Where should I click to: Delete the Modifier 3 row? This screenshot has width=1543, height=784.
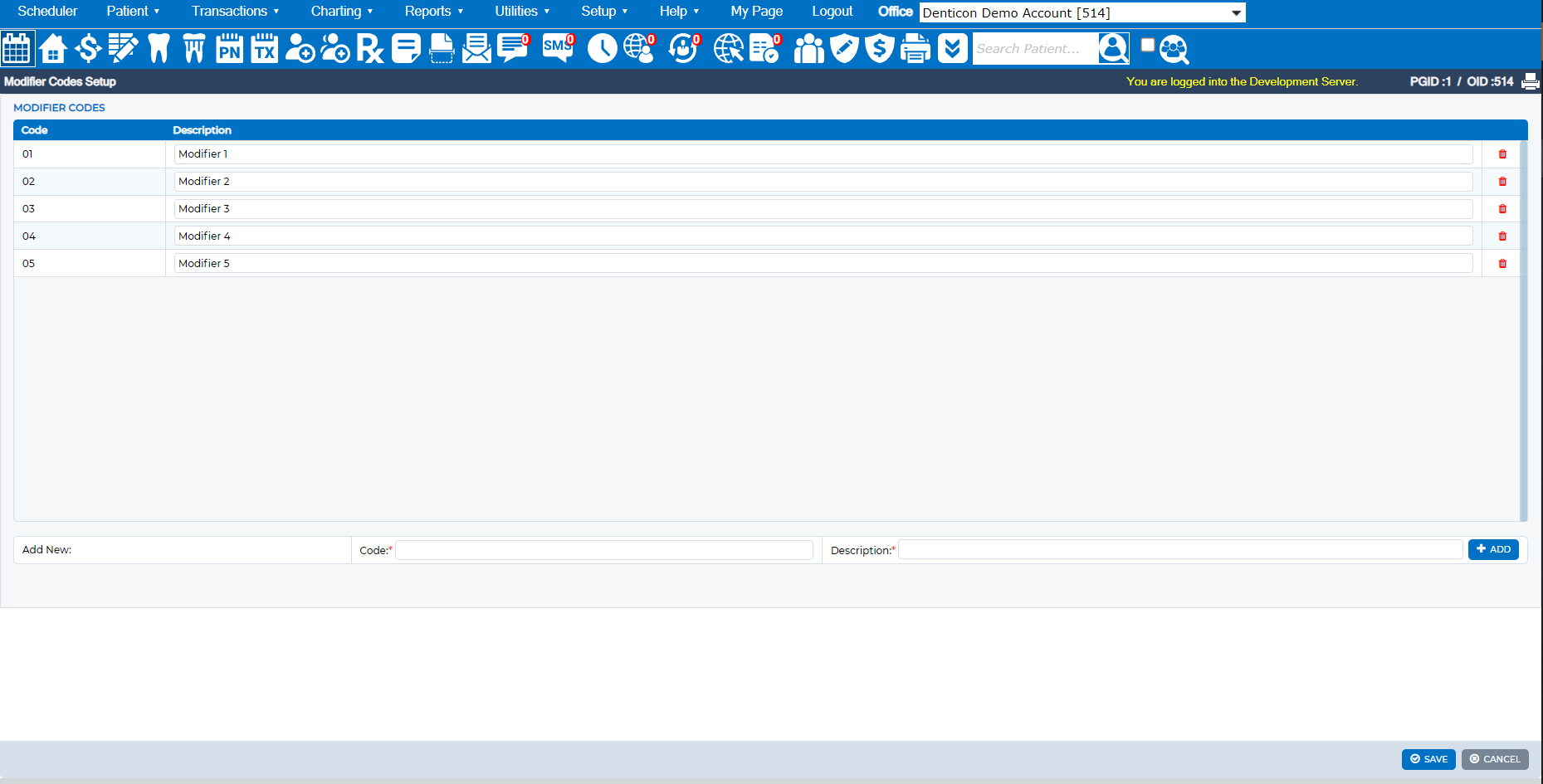click(x=1502, y=209)
